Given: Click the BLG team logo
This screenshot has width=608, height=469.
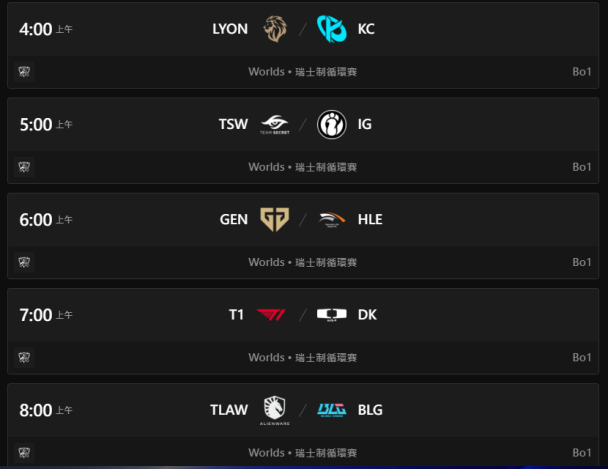Looking at the screenshot, I should coord(332,410).
